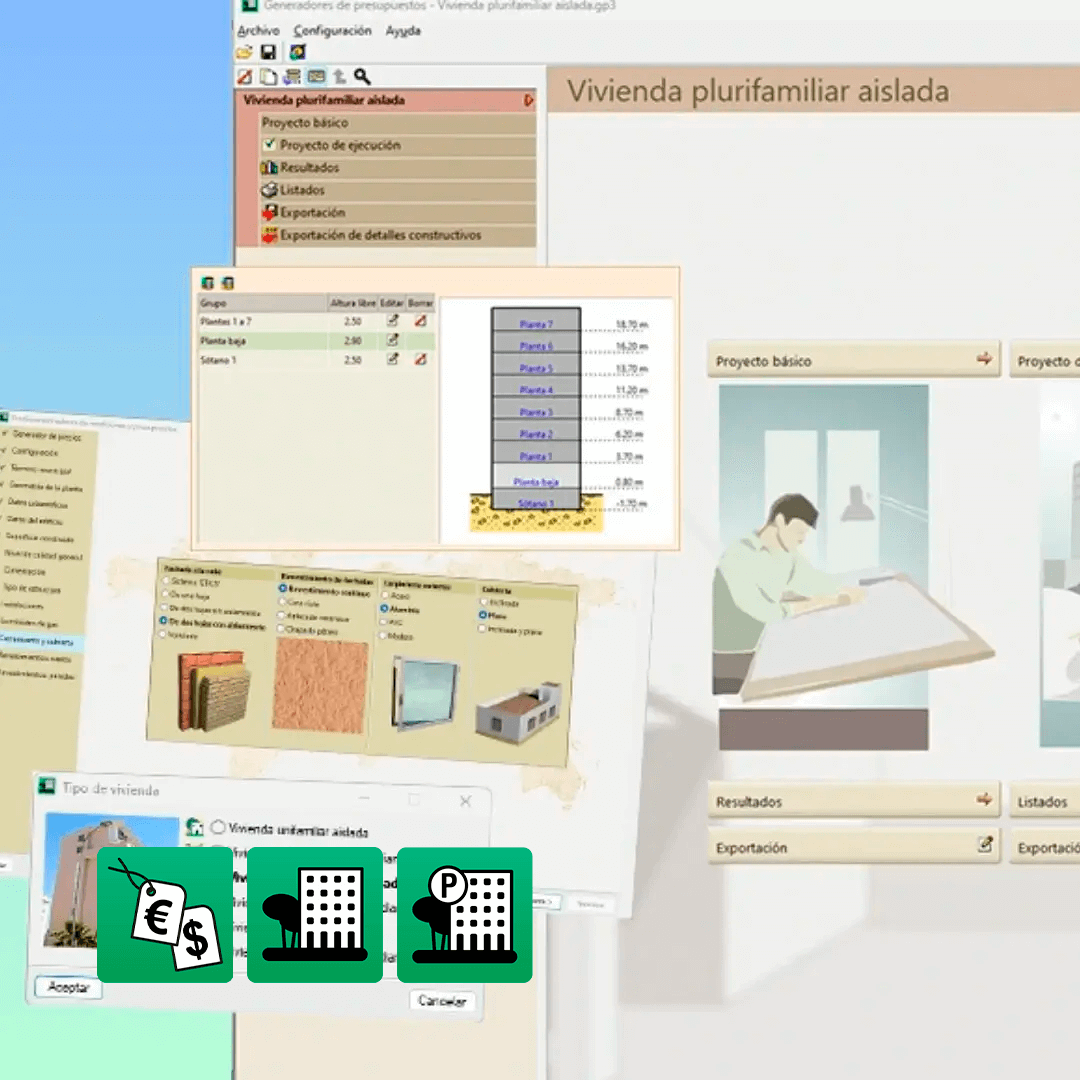Open the Configuración menu
Viewport: 1080px width, 1080px height.
click(332, 31)
